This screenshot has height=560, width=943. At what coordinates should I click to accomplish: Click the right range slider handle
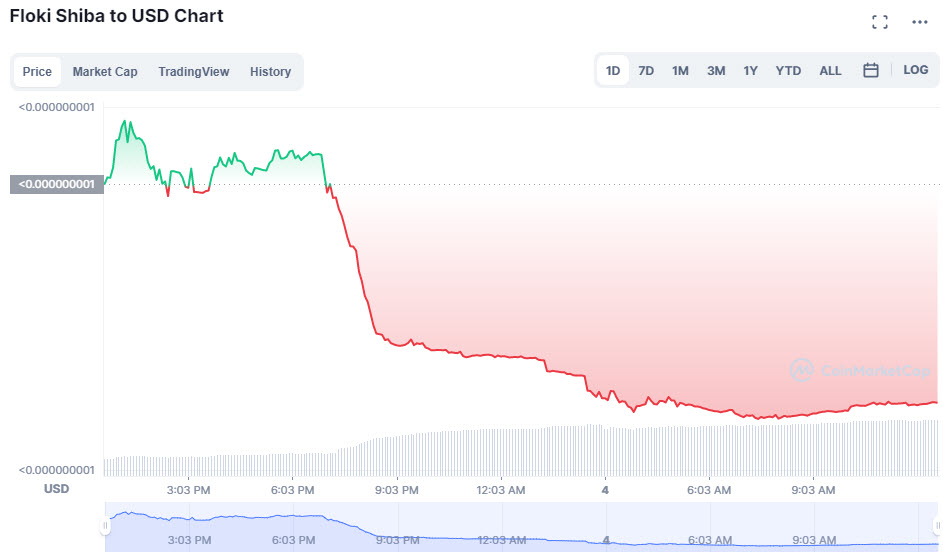pos(936,526)
